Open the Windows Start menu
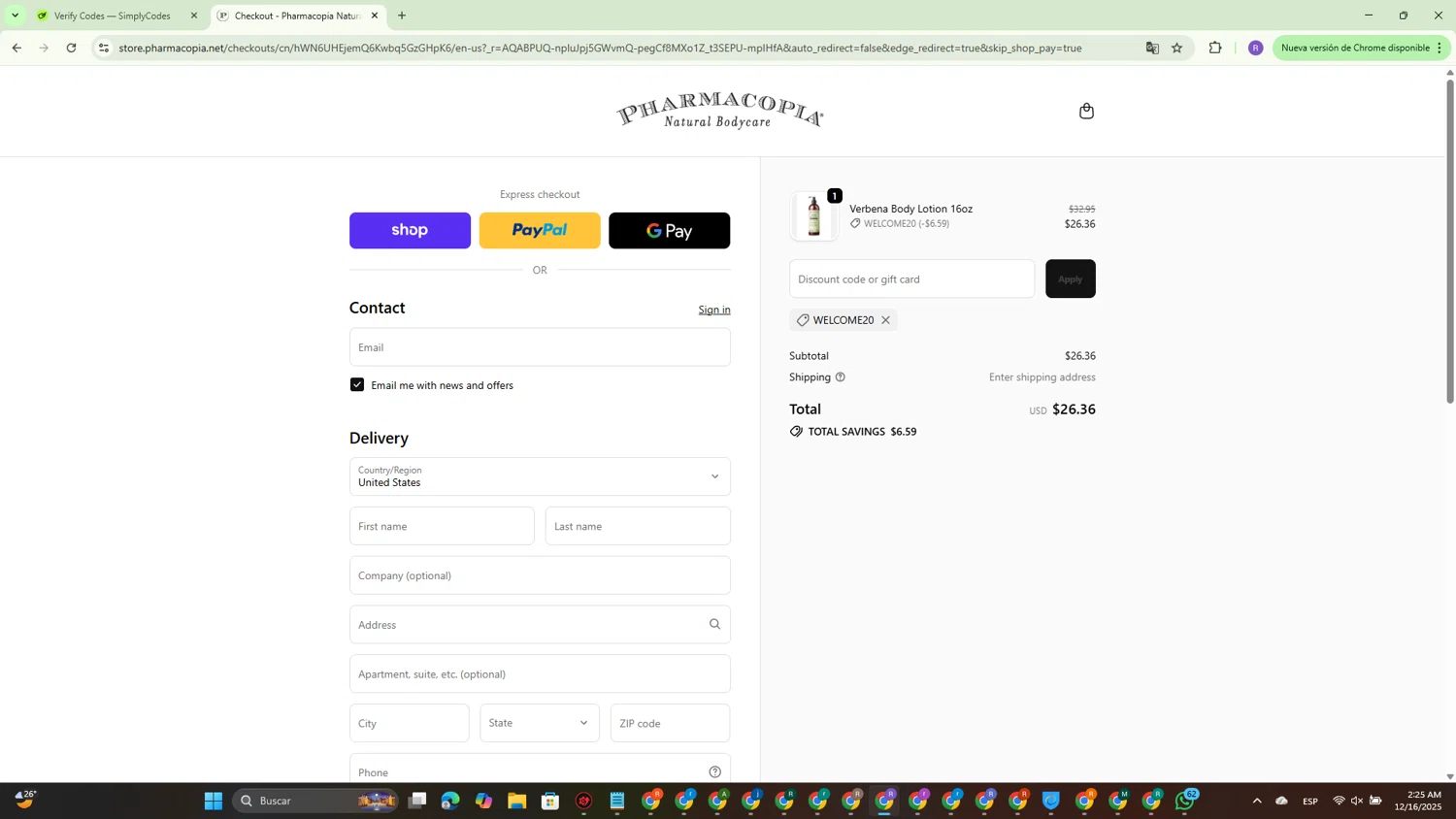 (x=214, y=801)
